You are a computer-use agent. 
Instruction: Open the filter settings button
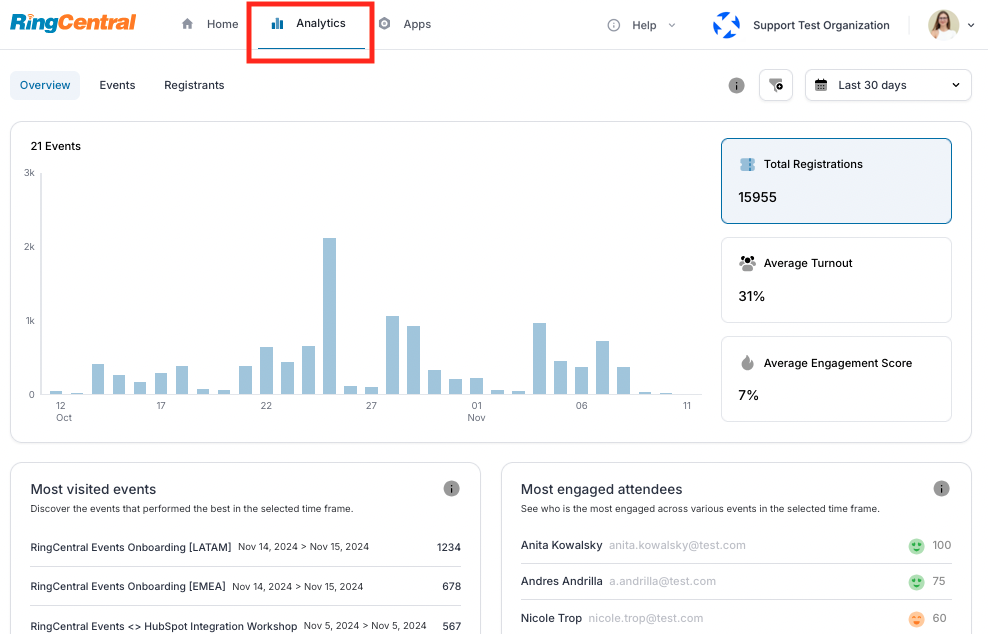click(776, 85)
